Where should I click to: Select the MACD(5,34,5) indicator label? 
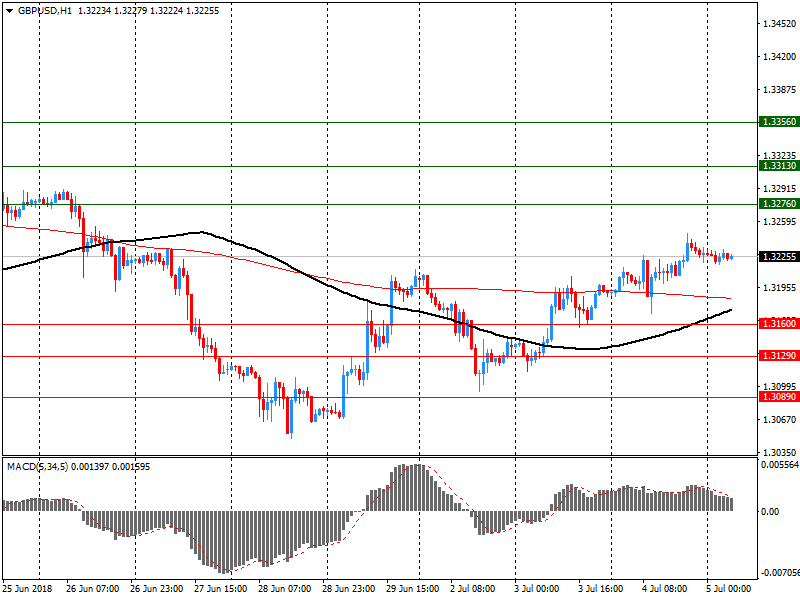click(x=37, y=467)
